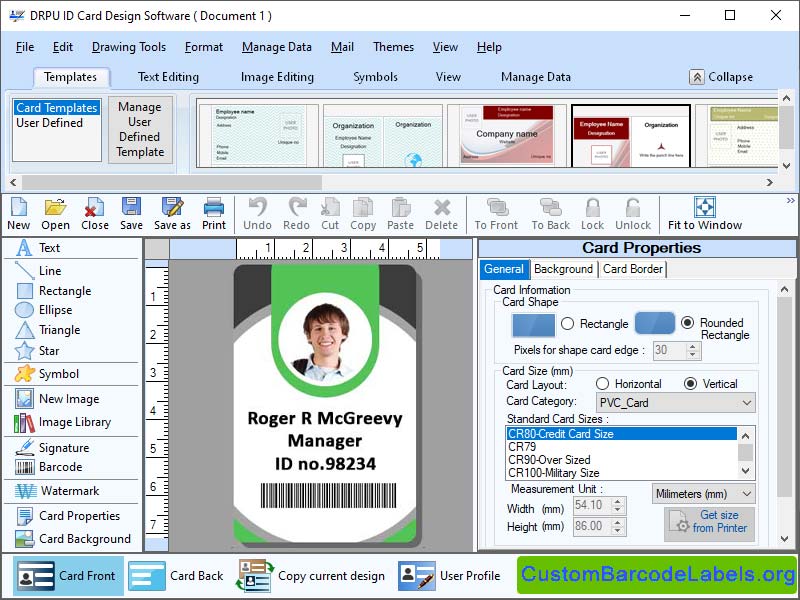This screenshot has height=600, width=800.
Task: Insert a Watermark
Action: [x=58, y=491]
